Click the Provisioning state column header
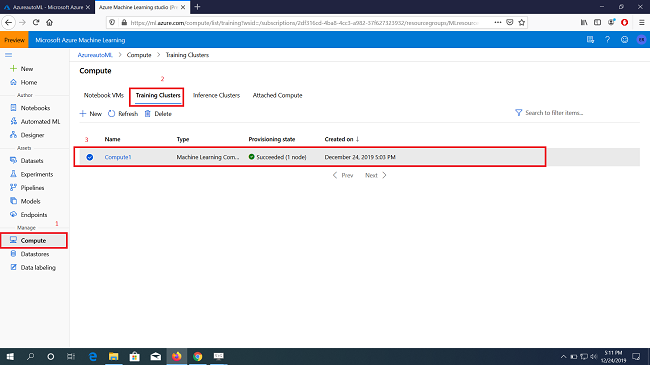This screenshot has width=650, height=365. pyautogui.click(x=272, y=139)
